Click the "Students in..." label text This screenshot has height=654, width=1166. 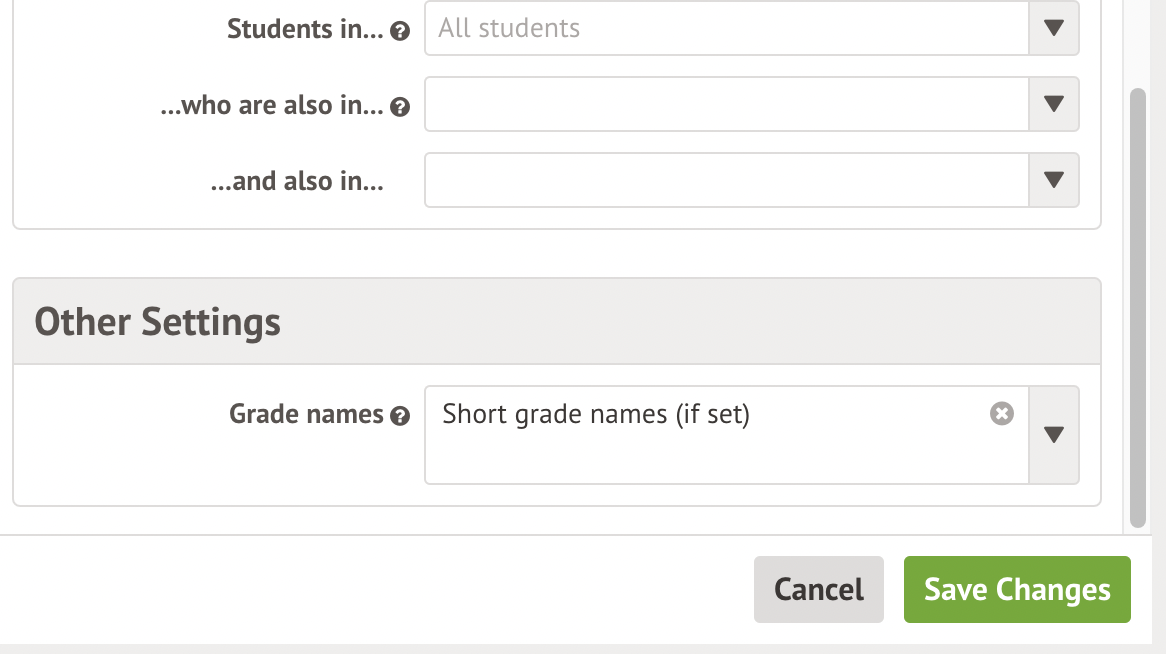[305, 29]
